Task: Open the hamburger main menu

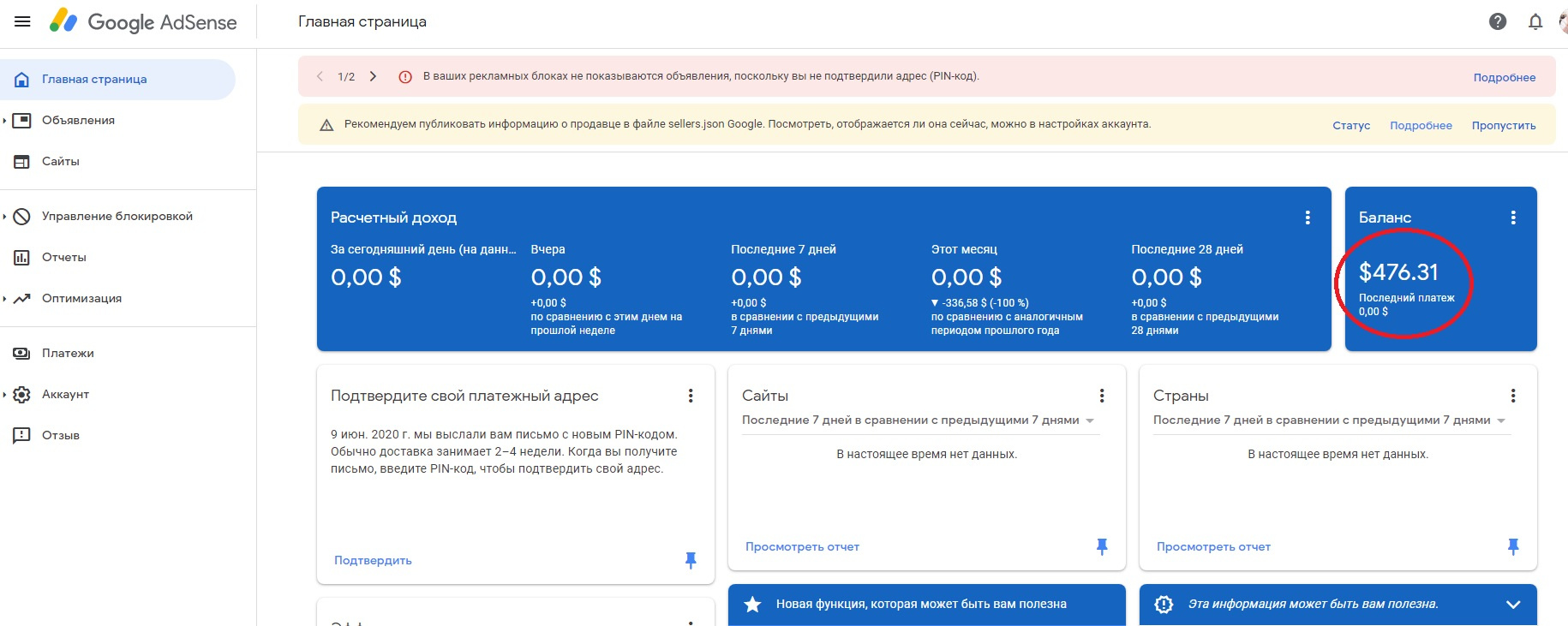Action: tap(22, 21)
